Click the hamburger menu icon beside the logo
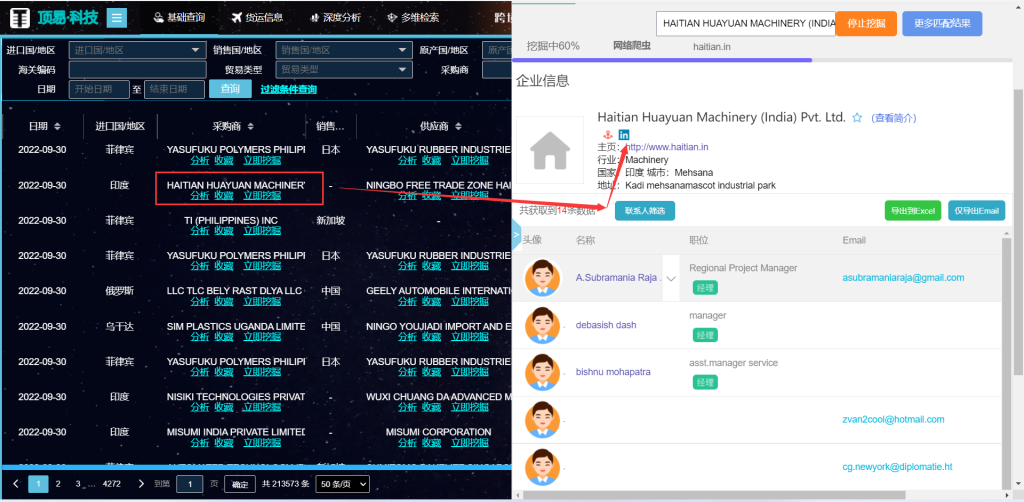This screenshot has height=502, width=1024. (x=117, y=17)
